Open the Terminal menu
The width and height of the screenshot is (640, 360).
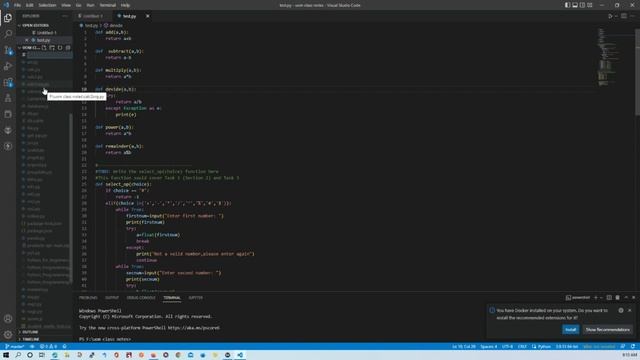108,5
